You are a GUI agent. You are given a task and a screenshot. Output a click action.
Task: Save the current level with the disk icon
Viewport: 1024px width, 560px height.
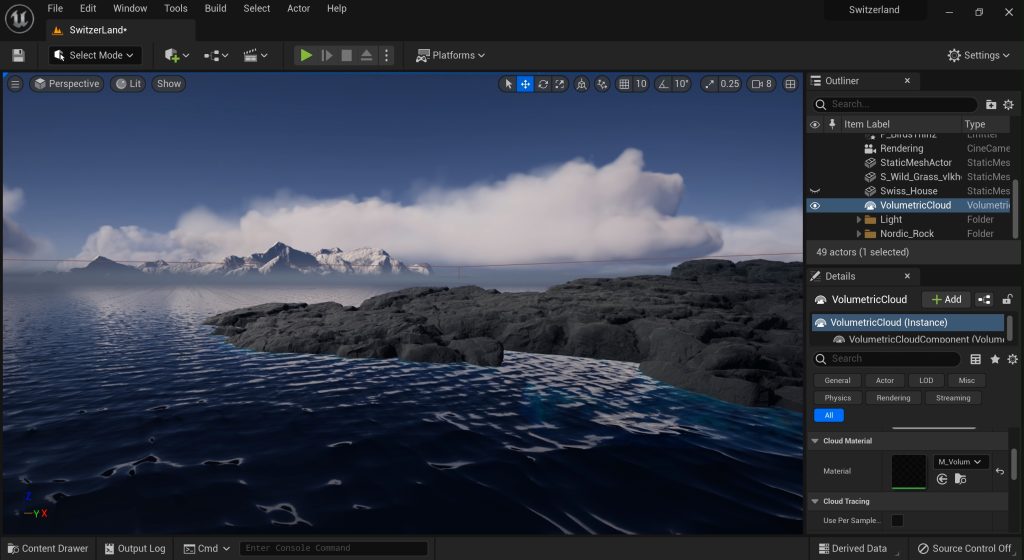(18, 55)
